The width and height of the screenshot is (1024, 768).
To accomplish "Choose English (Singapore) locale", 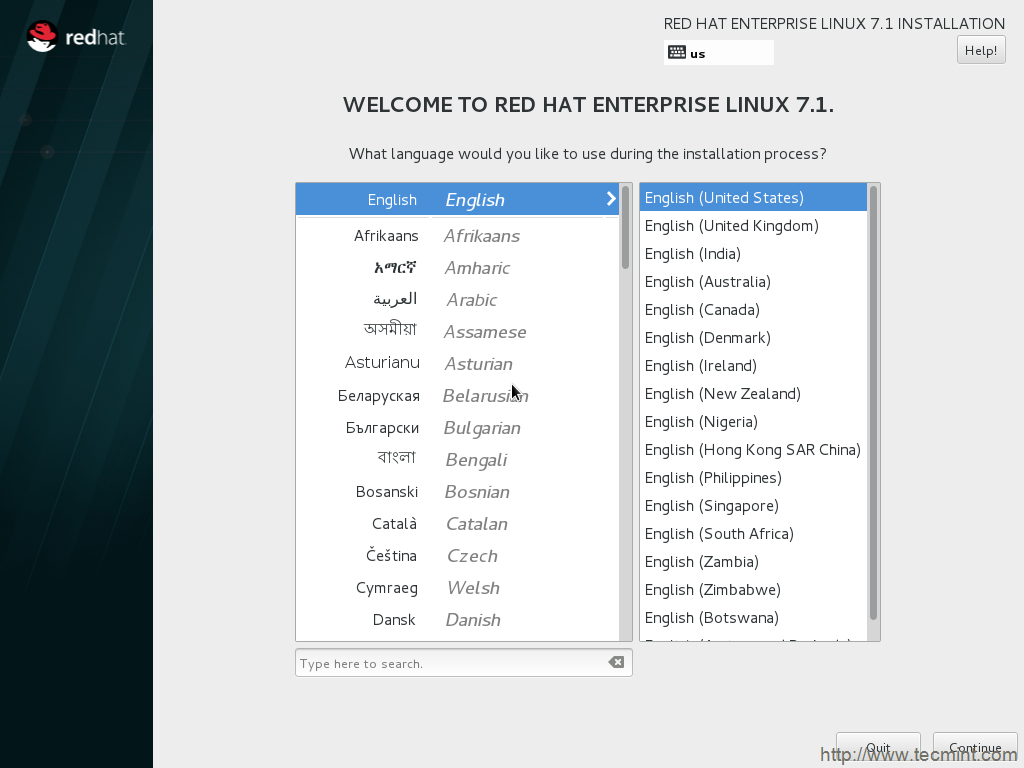I will click(x=754, y=506).
